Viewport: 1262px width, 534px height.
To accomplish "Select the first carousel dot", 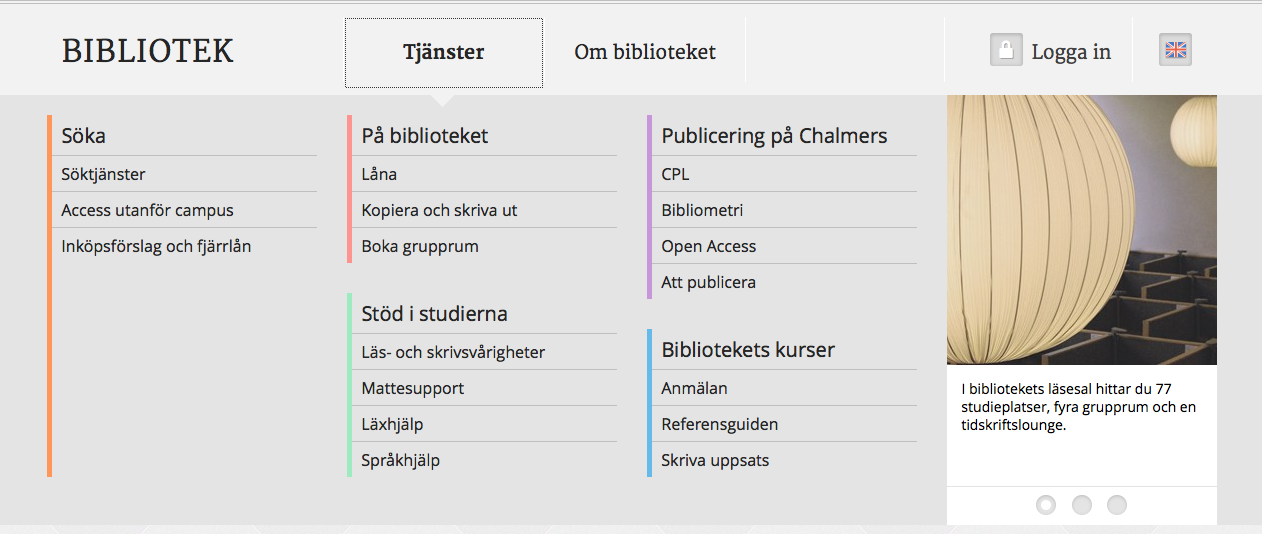I will pyautogui.click(x=1046, y=505).
